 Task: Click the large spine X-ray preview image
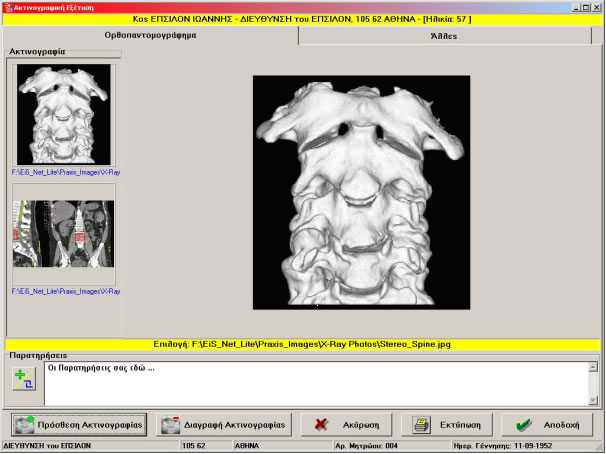(x=356, y=192)
